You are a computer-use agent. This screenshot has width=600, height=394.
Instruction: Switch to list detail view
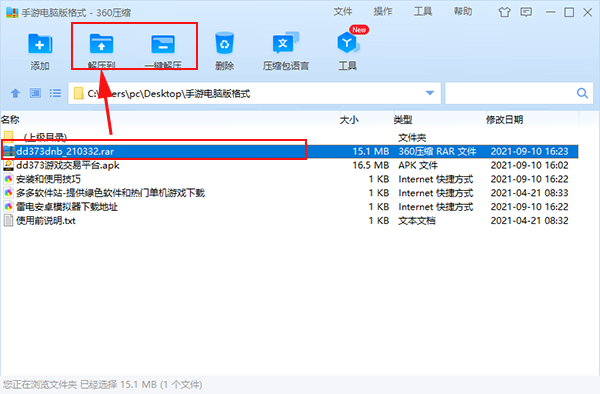coord(55,93)
